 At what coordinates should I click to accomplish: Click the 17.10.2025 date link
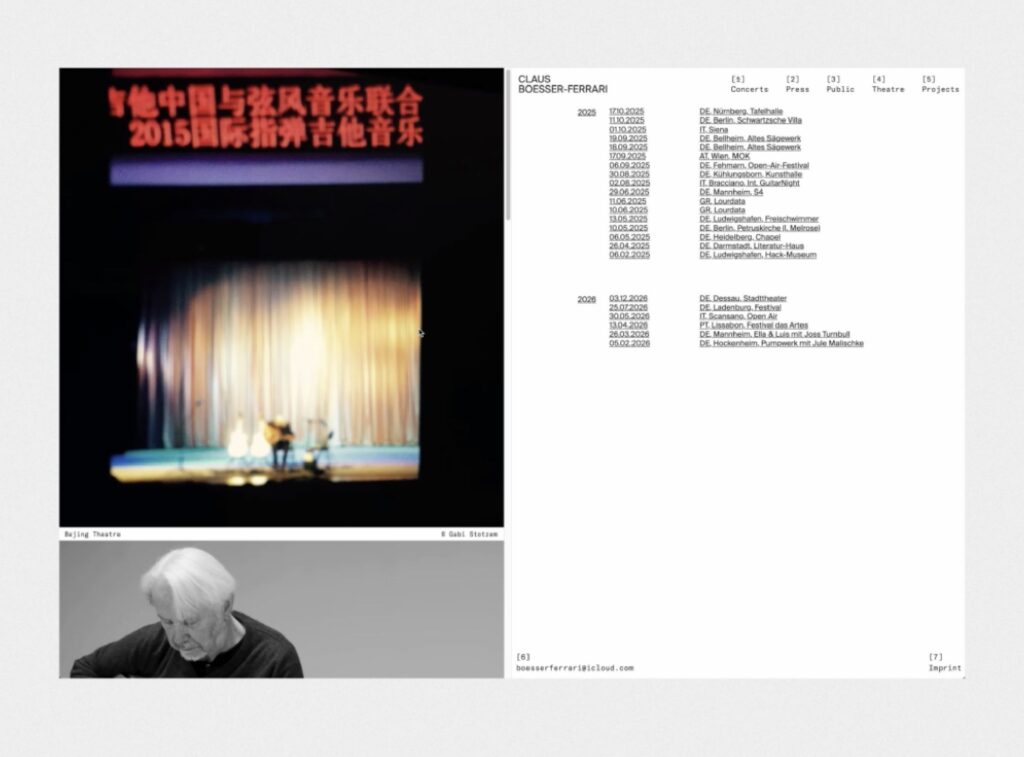[x=626, y=111]
